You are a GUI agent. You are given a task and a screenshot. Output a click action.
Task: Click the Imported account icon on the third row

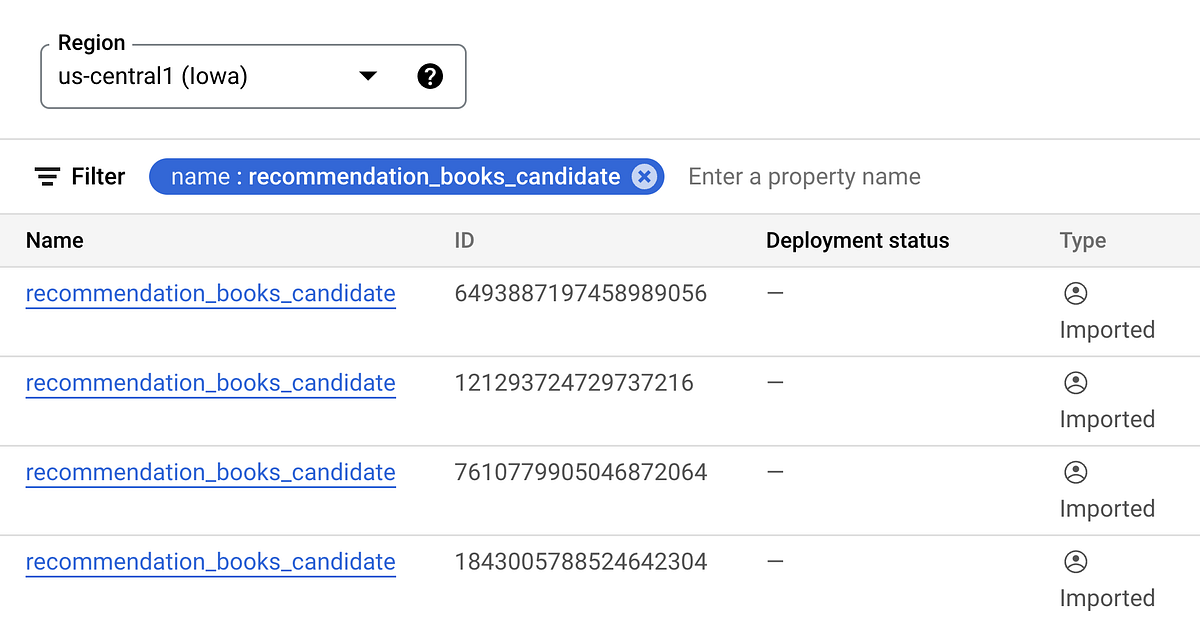tap(1075, 473)
